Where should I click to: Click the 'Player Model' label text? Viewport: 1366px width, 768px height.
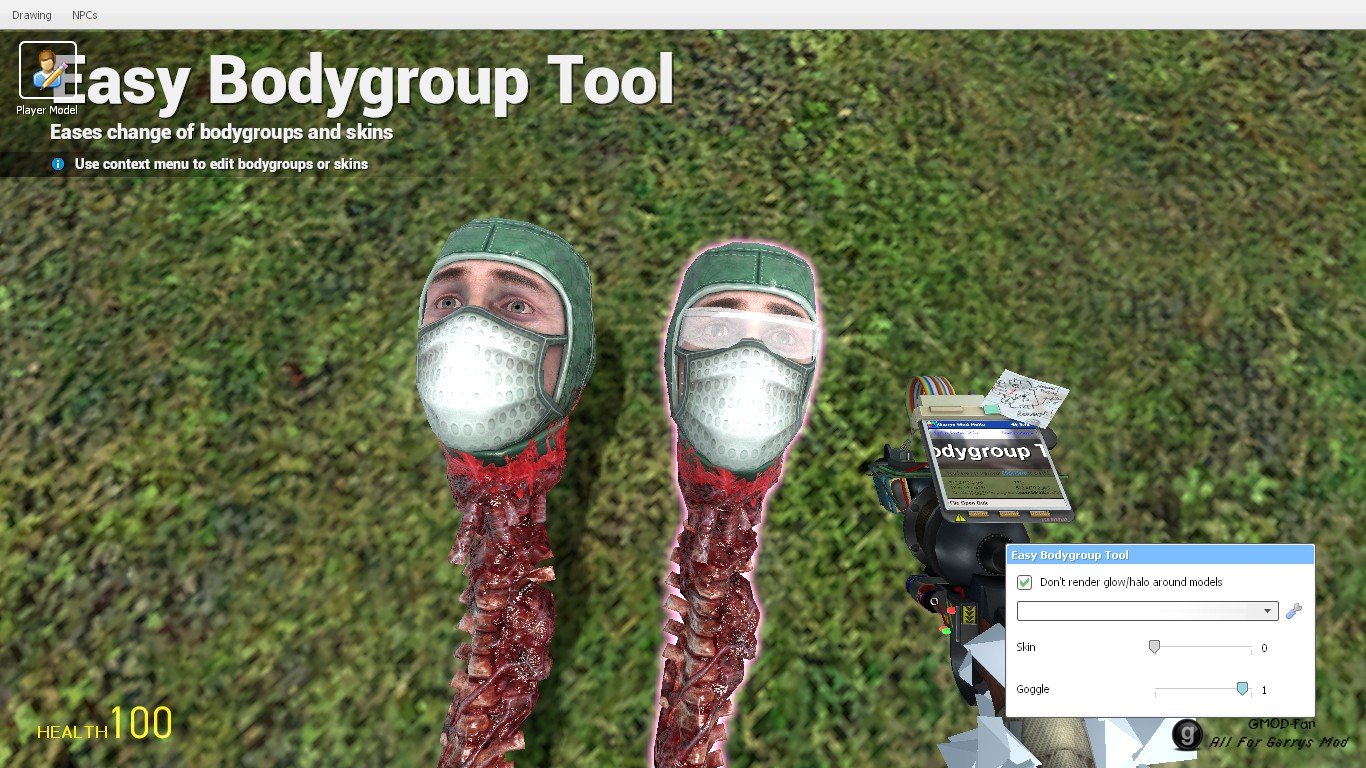click(x=47, y=110)
